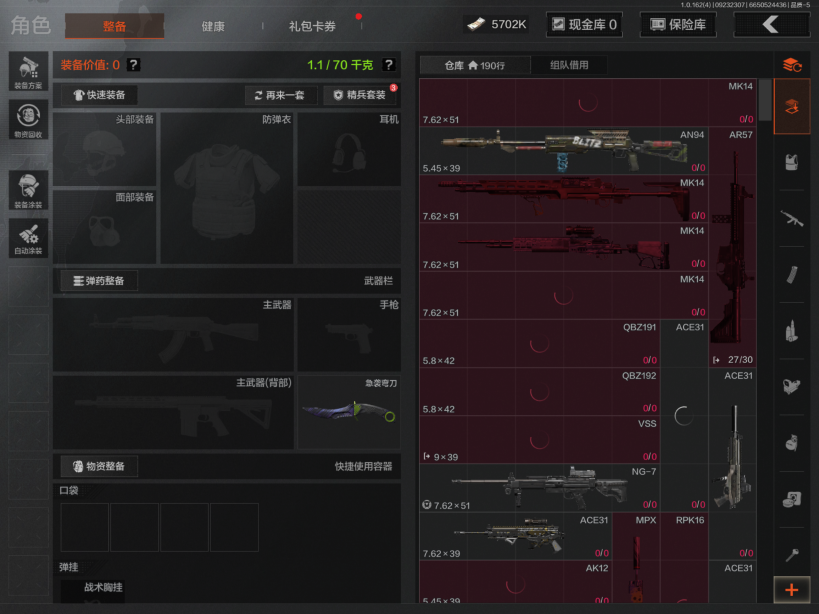
Task: Click the 再来一套 button
Action: point(281,95)
